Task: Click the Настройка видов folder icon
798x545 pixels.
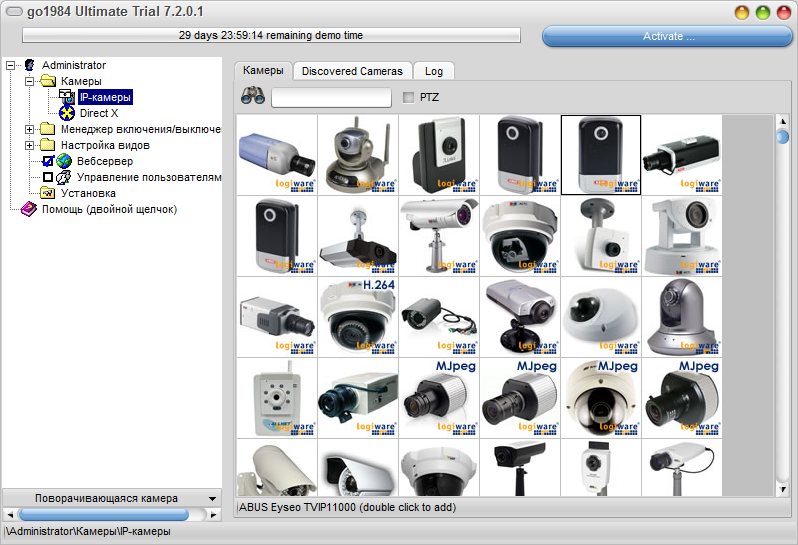Action: [x=47, y=145]
